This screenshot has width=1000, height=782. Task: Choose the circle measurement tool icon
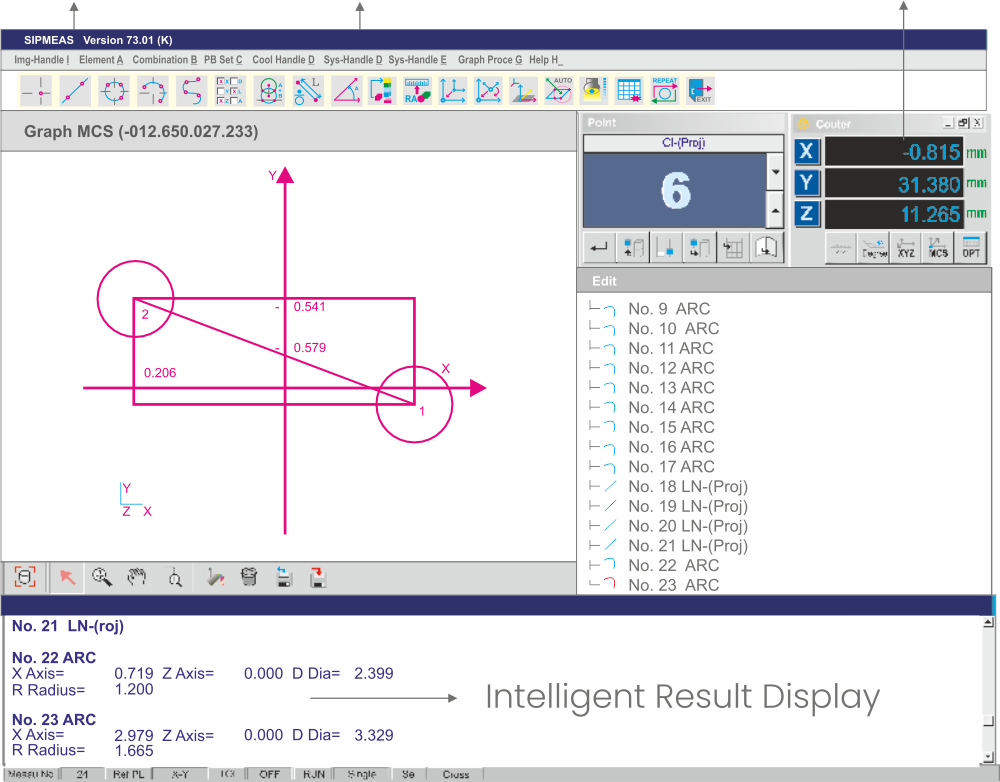point(115,91)
